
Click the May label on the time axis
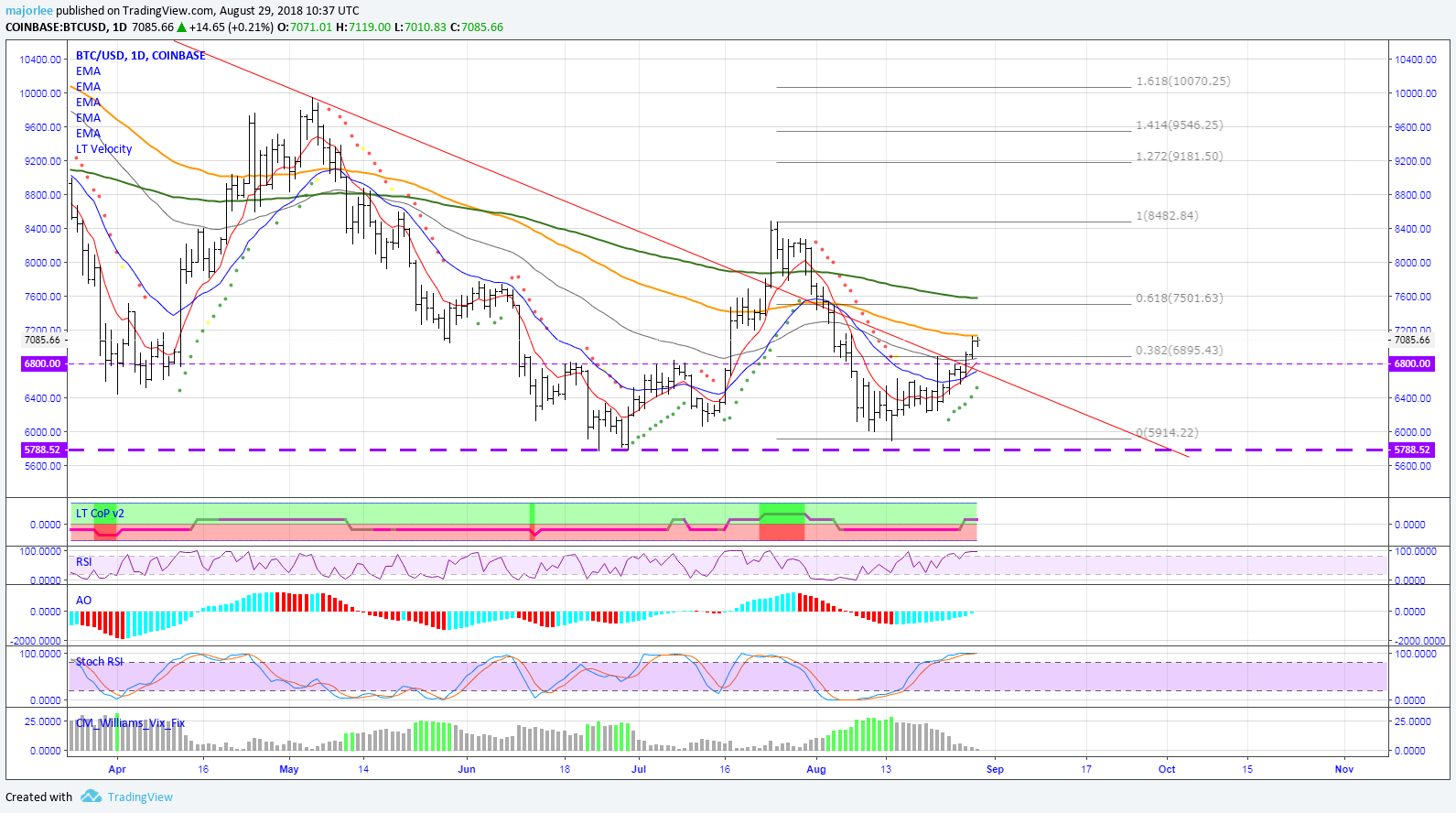(289, 770)
